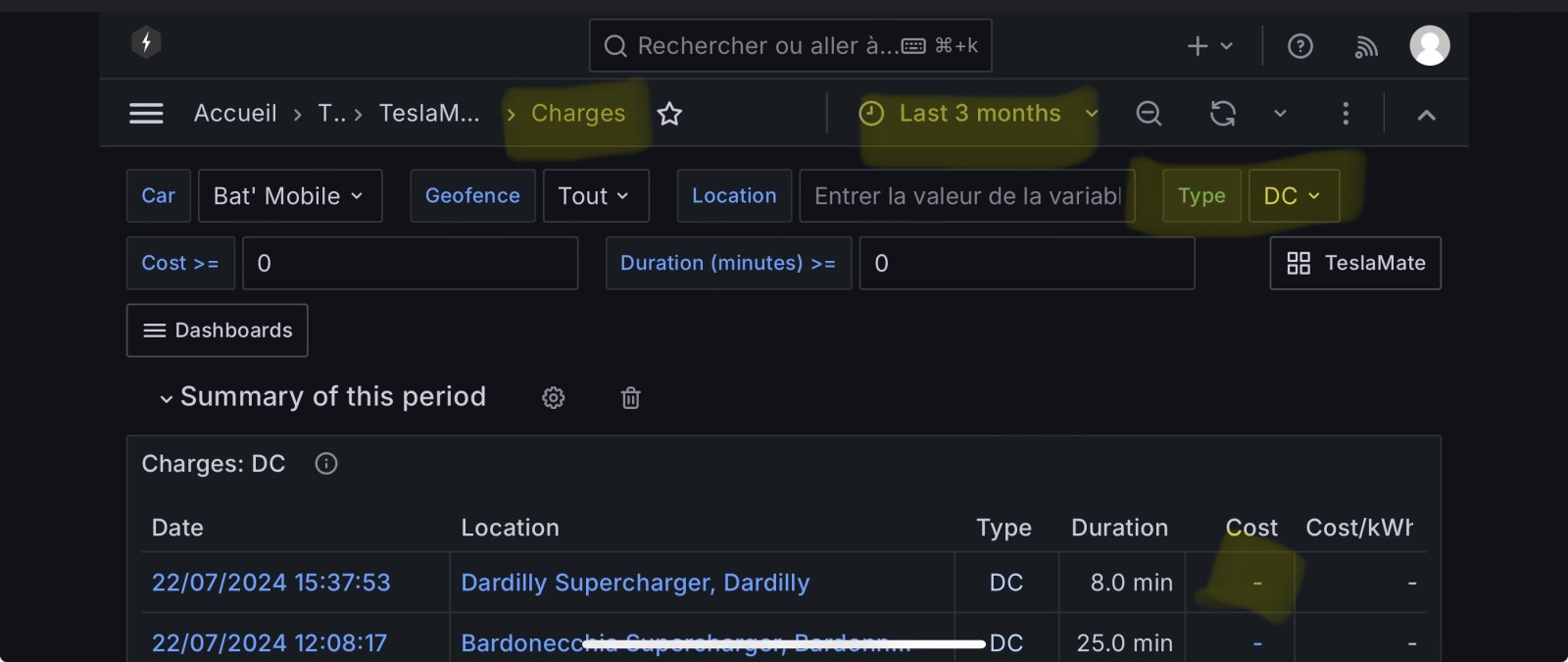Click the Location variable input field
Viewport: 1568px width, 662px height.
click(967, 195)
